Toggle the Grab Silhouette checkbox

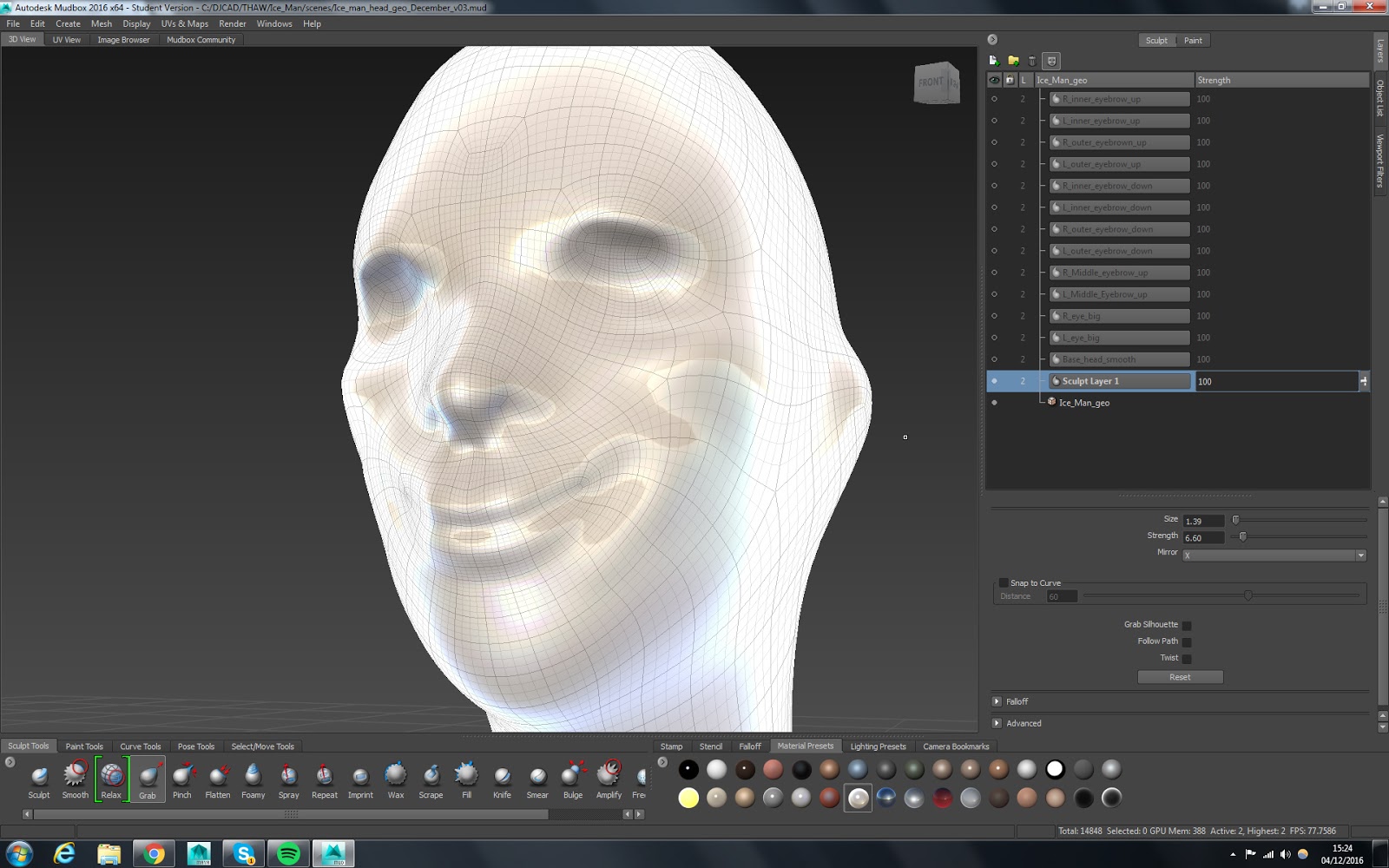coord(1187,625)
